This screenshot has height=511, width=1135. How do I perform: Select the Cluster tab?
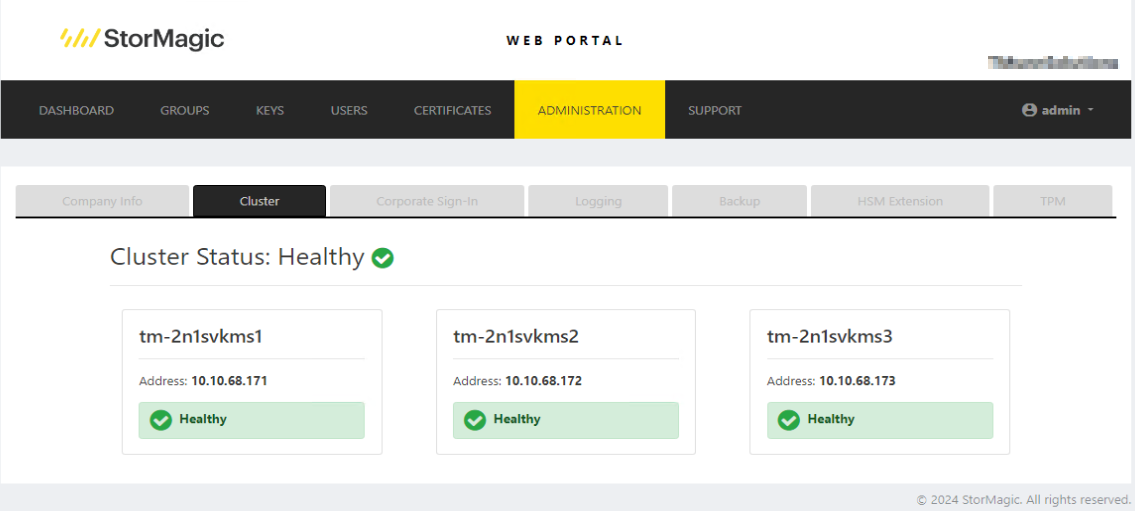pos(259,201)
